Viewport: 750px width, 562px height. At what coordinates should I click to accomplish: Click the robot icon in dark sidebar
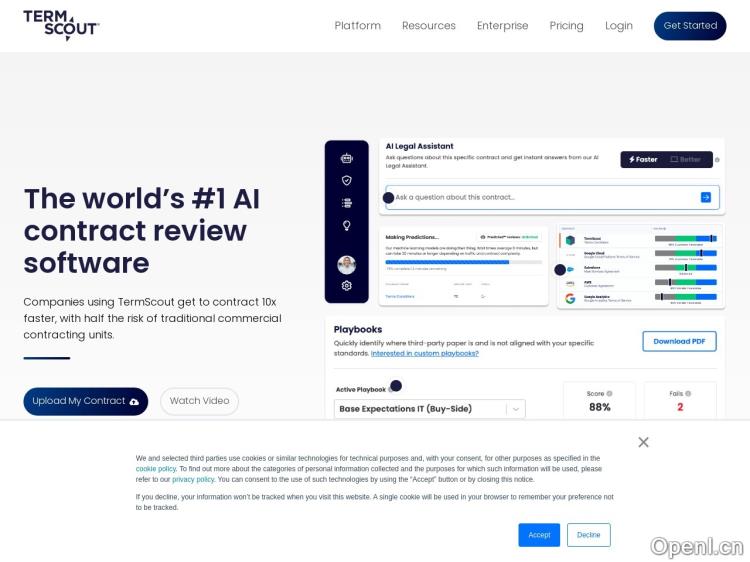347,158
